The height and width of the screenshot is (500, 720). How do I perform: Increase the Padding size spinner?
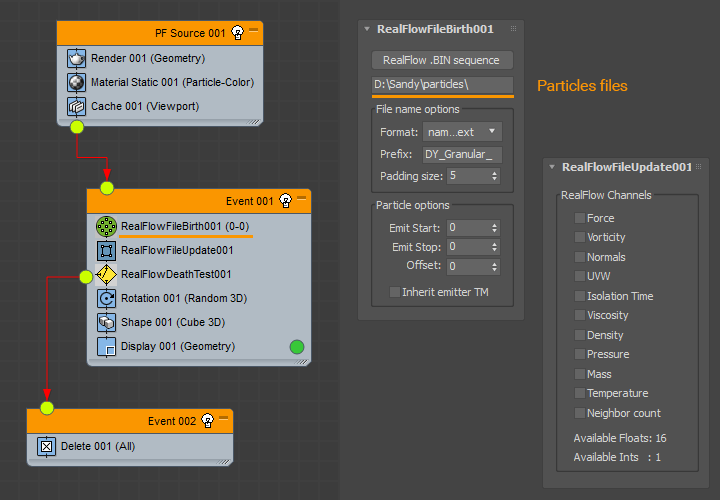[x=495, y=172]
